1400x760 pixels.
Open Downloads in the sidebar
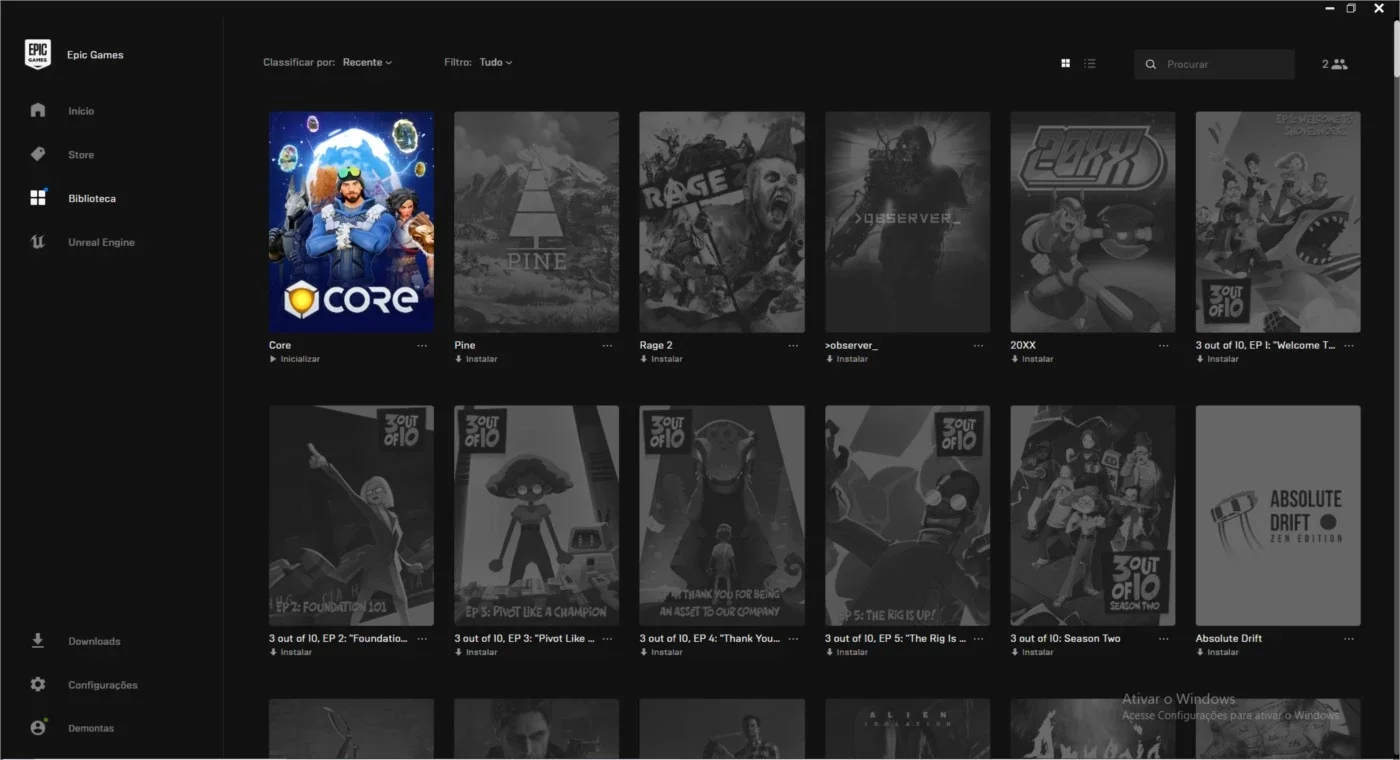click(x=94, y=642)
